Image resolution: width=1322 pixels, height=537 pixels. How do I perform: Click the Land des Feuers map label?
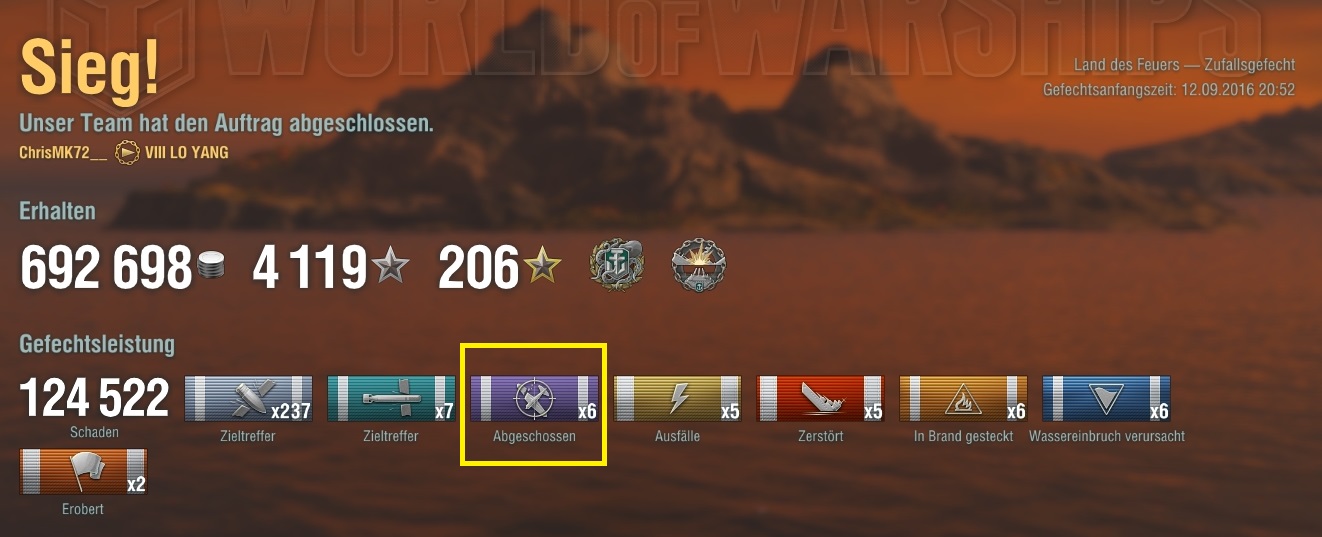1135,65
